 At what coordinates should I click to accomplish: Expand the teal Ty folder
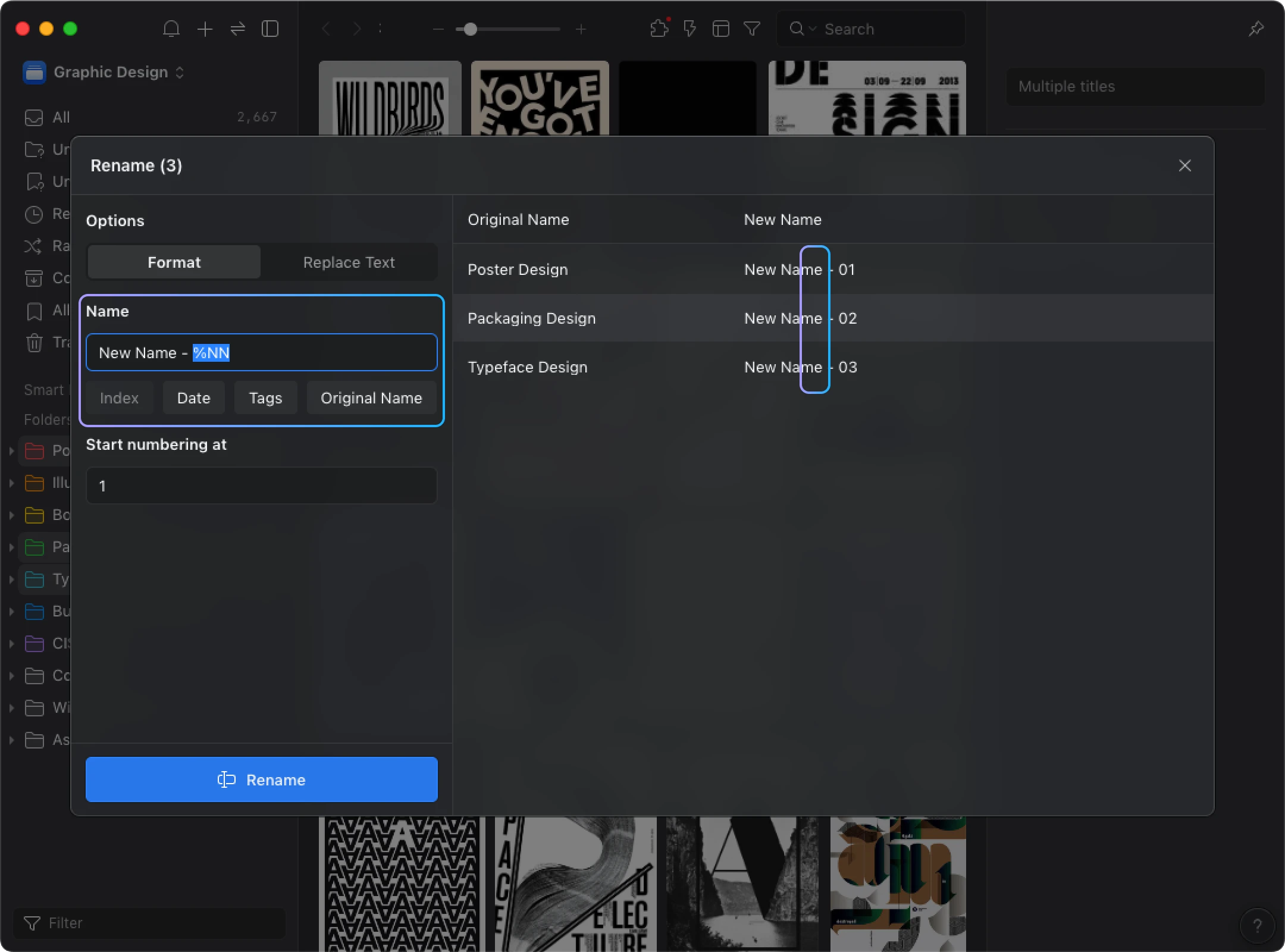tap(11, 580)
